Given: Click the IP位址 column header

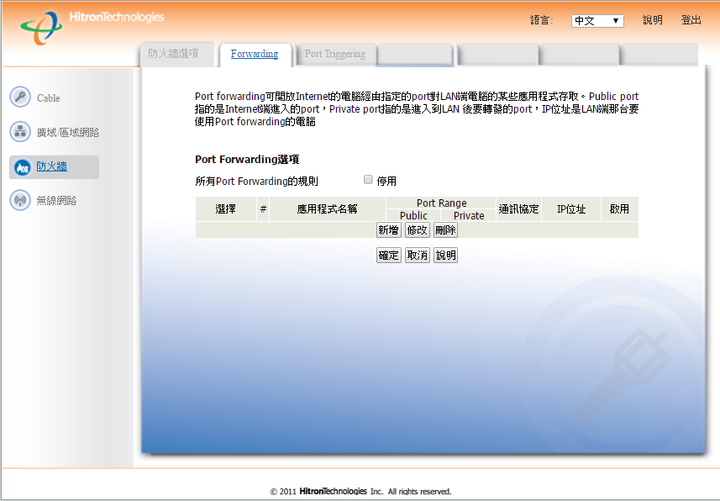Looking at the screenshot, I should click(x=571, y=209).
